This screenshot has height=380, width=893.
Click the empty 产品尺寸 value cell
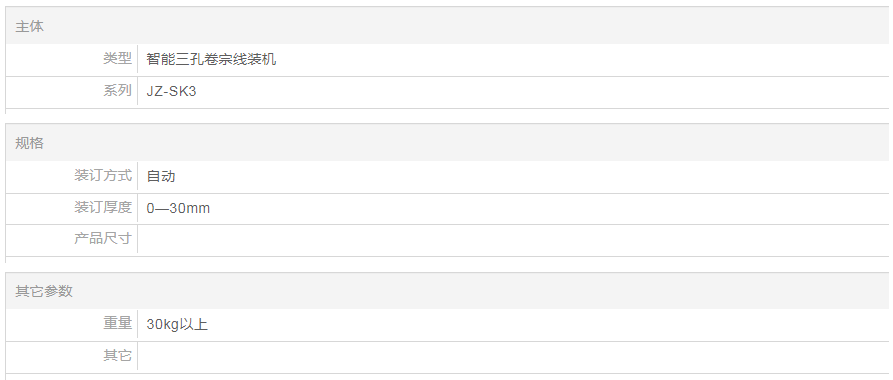point(513,240)
